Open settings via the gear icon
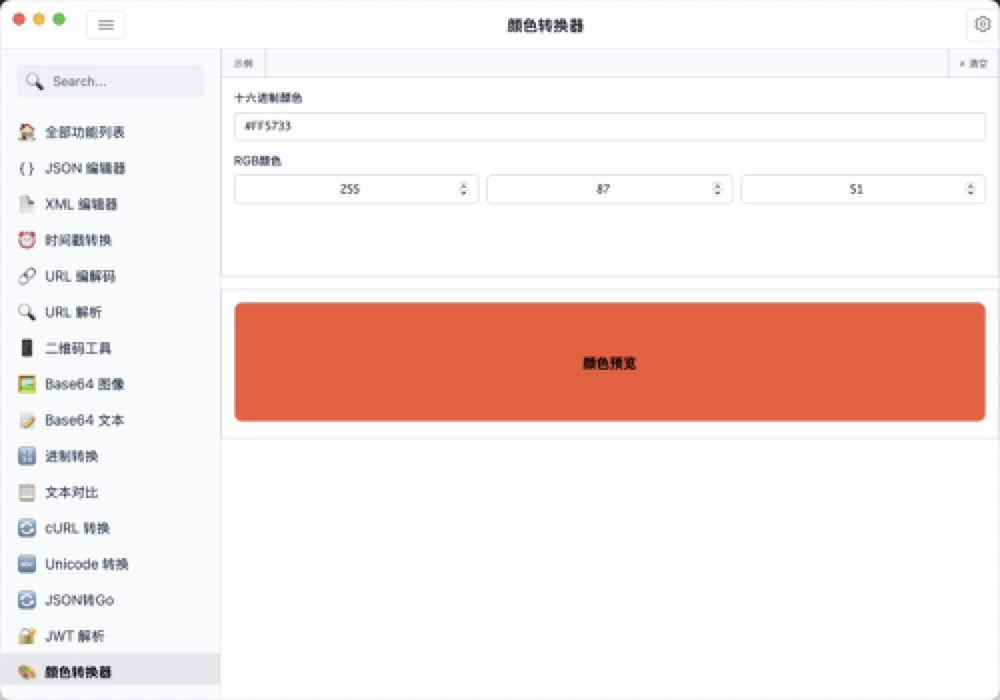The image size is (1000, 700). [x=982, y=25]
